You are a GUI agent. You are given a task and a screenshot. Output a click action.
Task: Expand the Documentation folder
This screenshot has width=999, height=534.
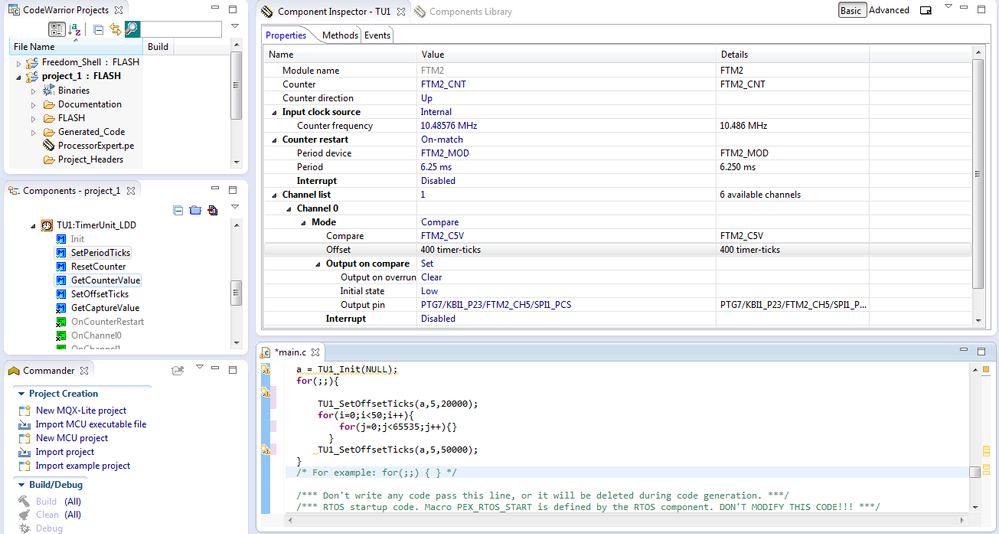click(33, 105)
